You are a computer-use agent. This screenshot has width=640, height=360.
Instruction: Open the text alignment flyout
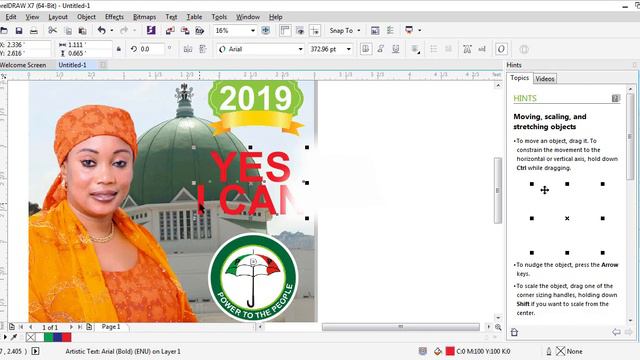pos(415,49)
